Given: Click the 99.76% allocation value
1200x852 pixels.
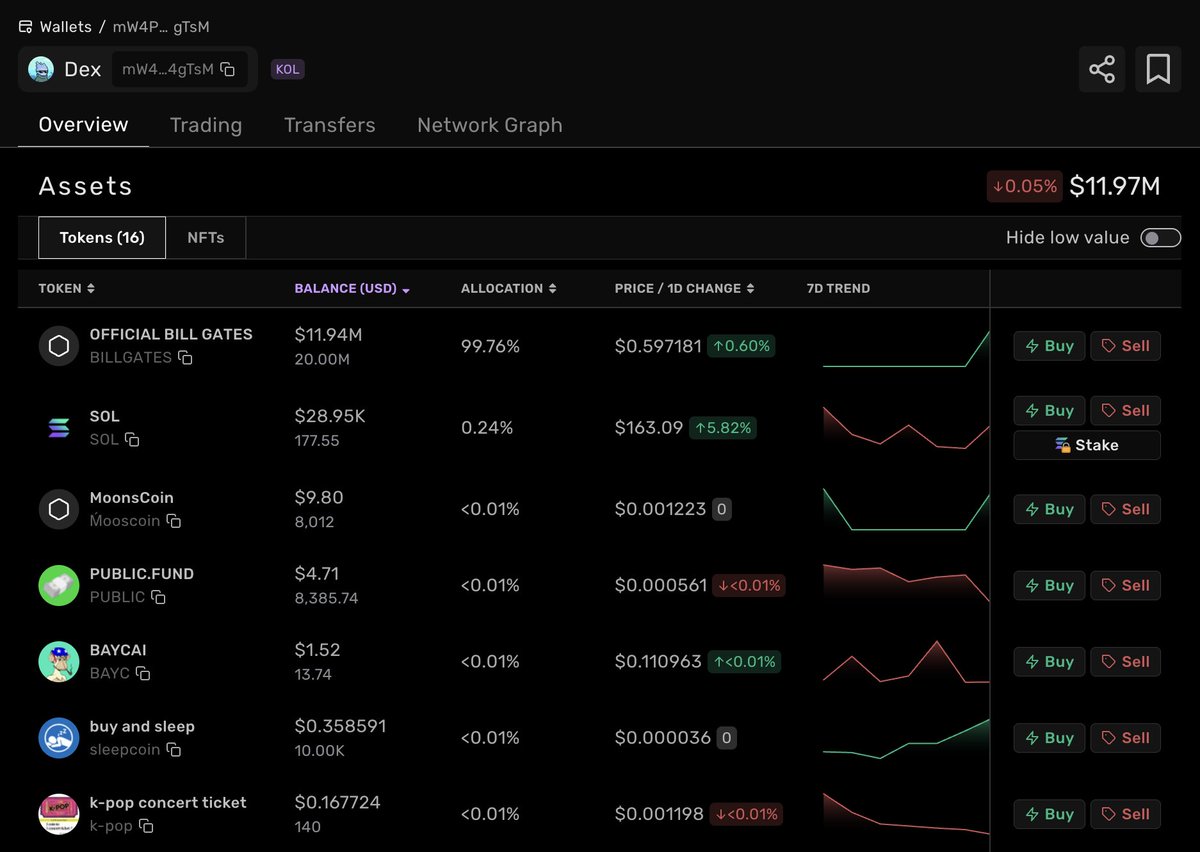Looking at the screenshot, I should pos(490,346).
